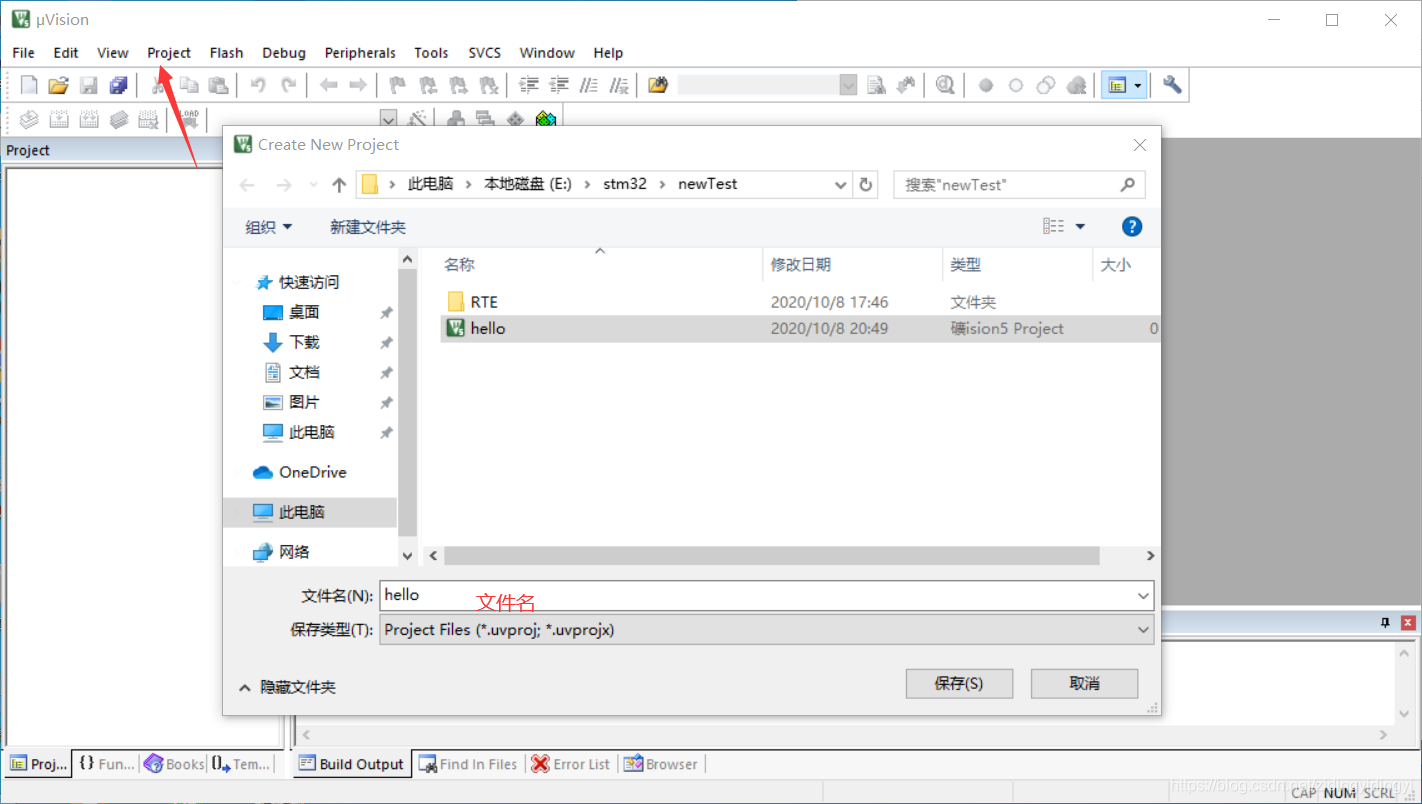This screenshot has width=1422, height=804.
Task: Collapse folders with 隐藏文件夹
Action: [287, 688]
